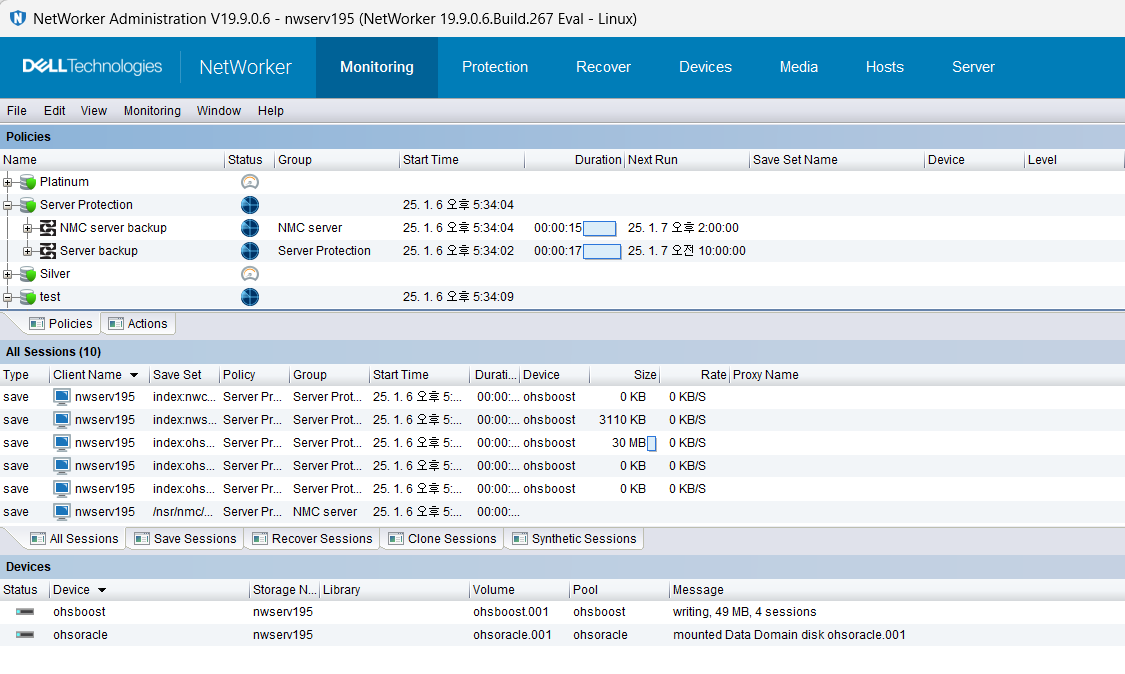1125x674 pixels.
Task: Open the Edit menu
Action: (x=55, y=111)
